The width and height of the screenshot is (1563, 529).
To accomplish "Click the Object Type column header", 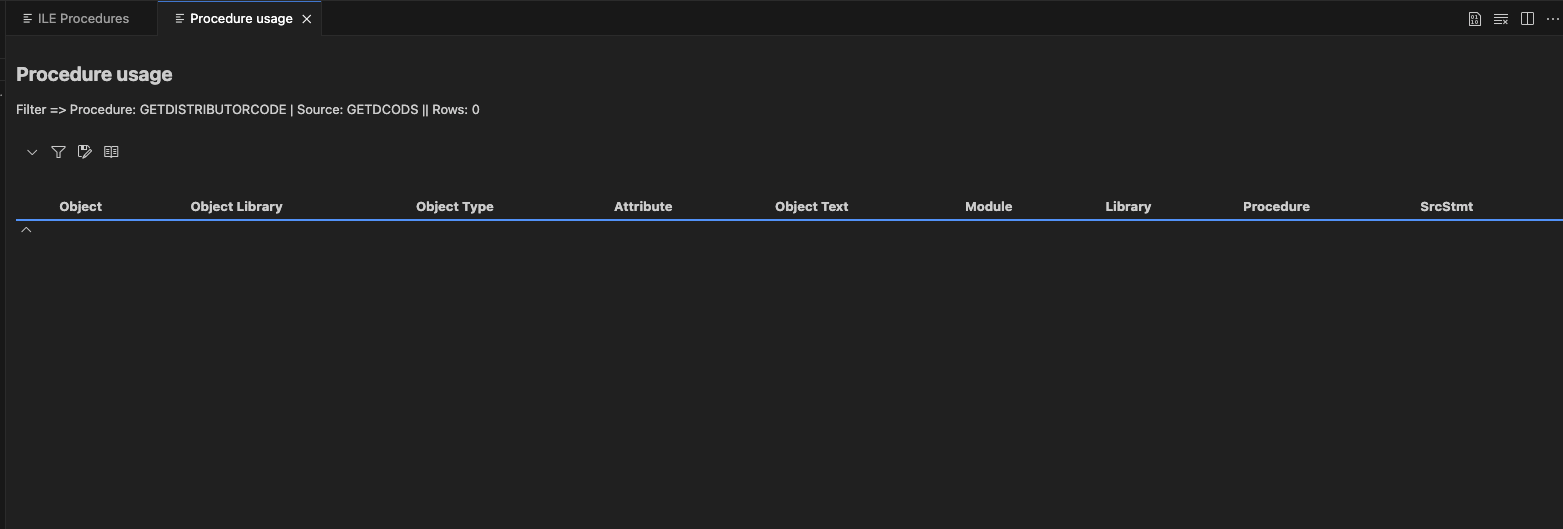I will pyautogui.click(x=454, y=207).
